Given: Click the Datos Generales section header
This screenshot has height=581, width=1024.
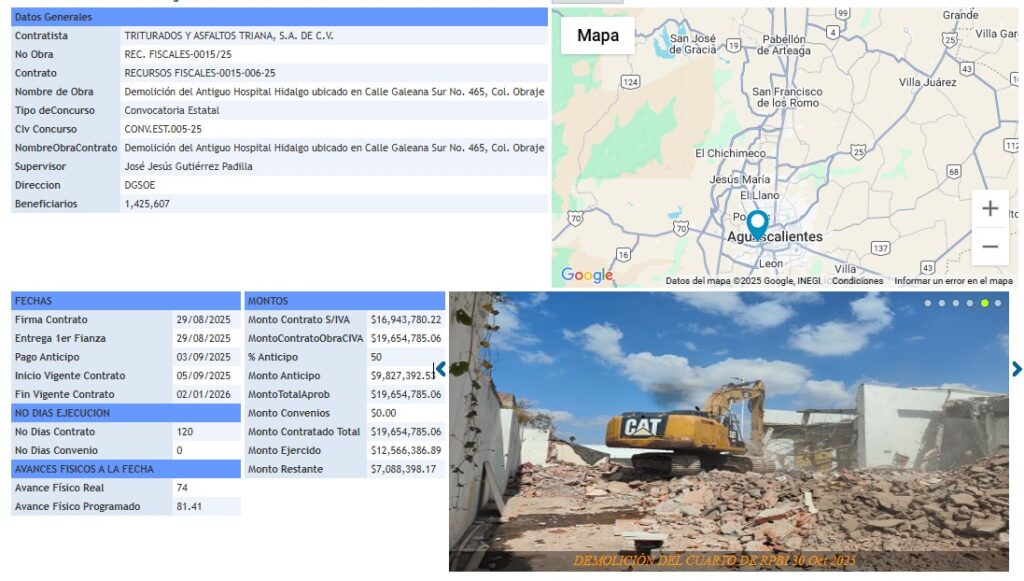Looking at the screenshot, I should (x=279, y=17).
